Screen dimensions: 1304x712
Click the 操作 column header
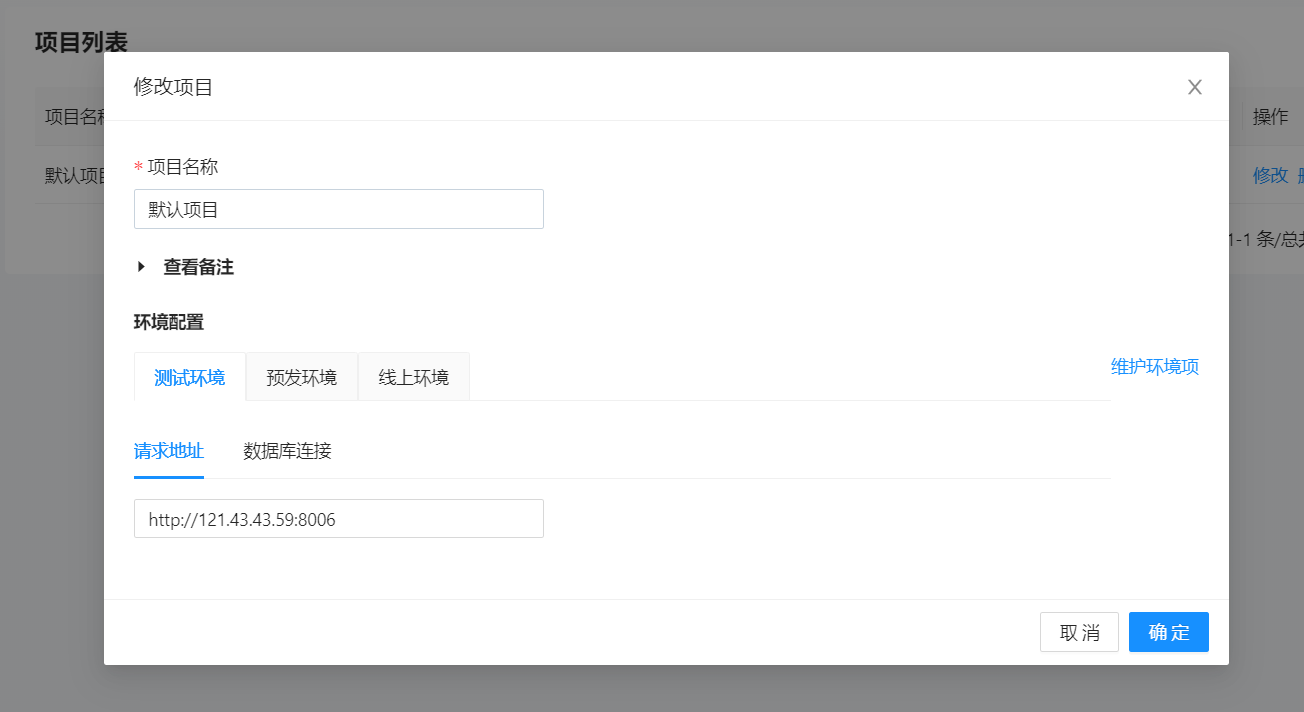[x=1269, y=117]
